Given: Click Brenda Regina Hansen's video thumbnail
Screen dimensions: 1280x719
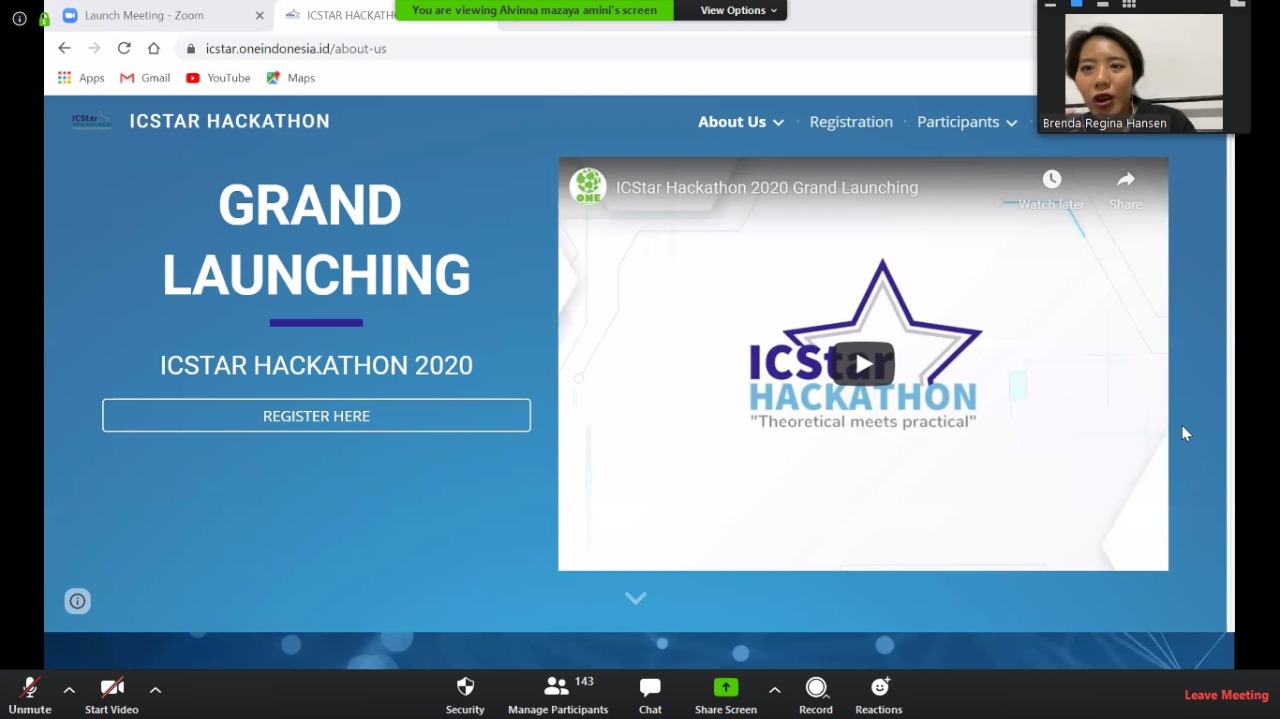Looking at the screenshot, I should pyautogui.click(x=1144, y=72).
